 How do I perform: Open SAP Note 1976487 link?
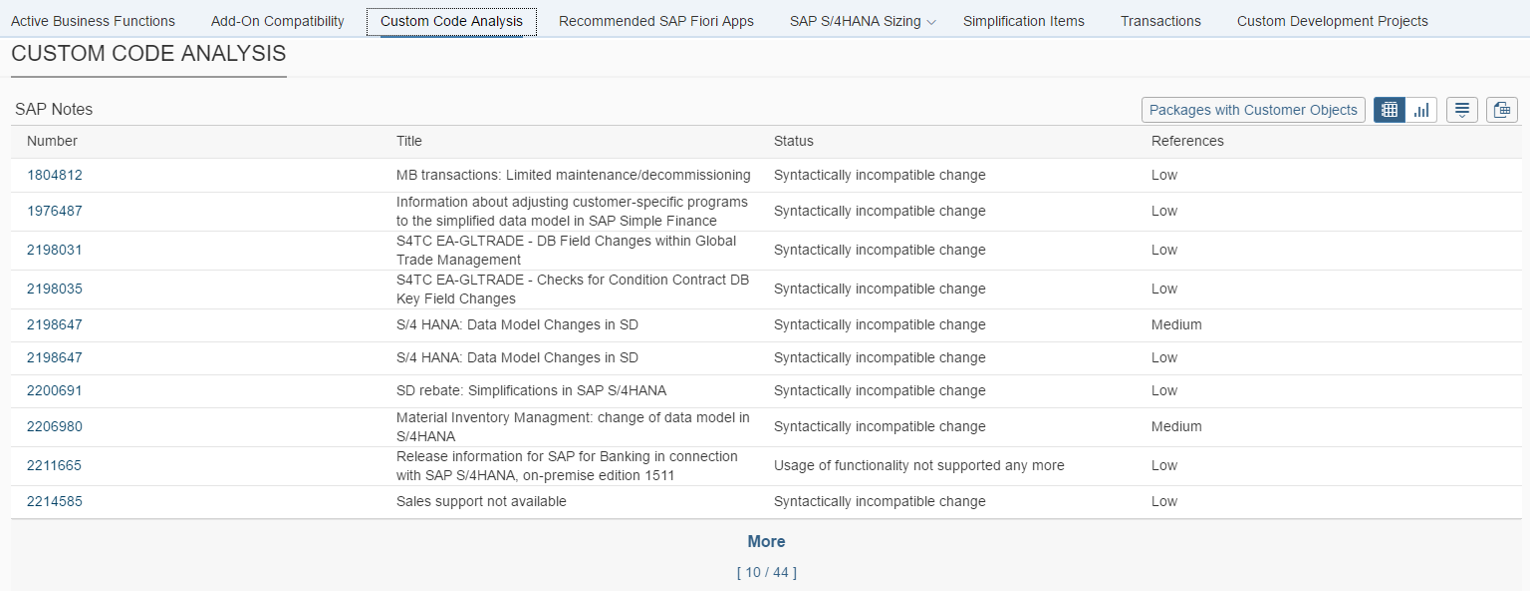coord(55,211)
